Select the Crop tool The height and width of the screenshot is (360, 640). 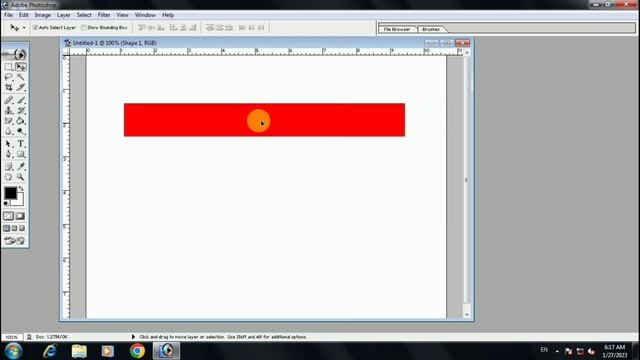coord(9,87)
